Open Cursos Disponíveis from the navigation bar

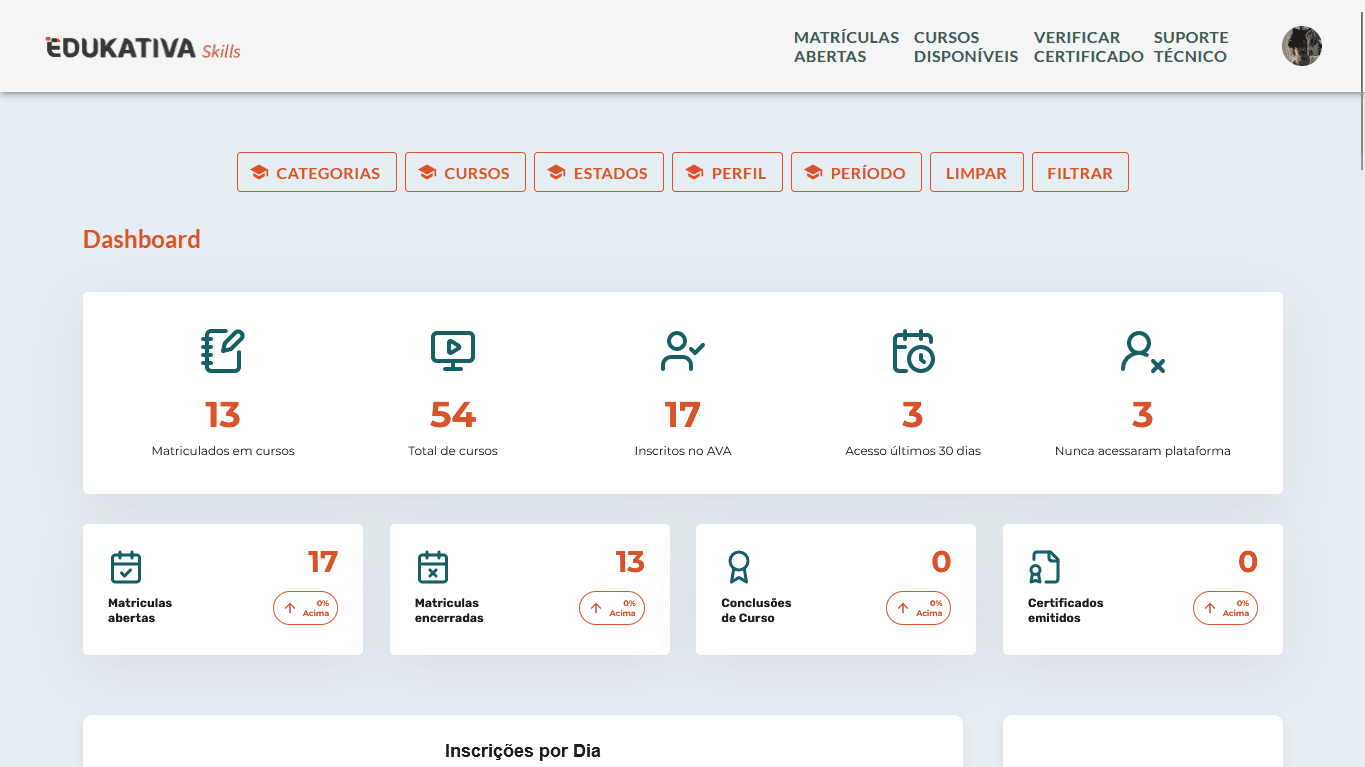pos(965,47)
